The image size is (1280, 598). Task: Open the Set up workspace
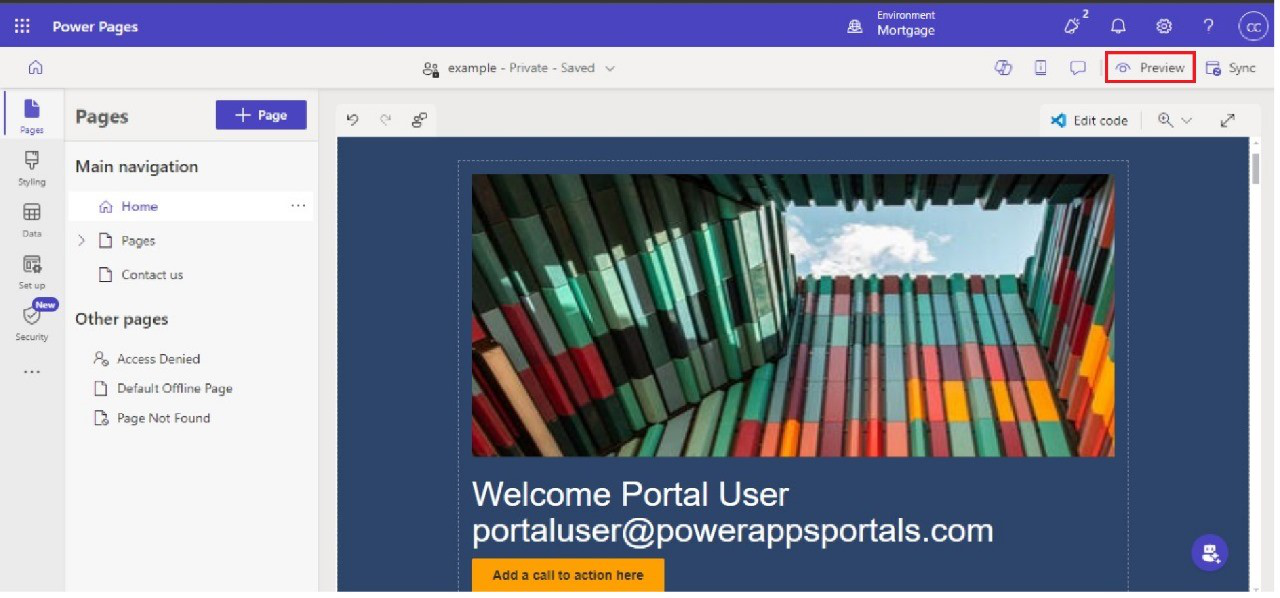coord(32,271)
